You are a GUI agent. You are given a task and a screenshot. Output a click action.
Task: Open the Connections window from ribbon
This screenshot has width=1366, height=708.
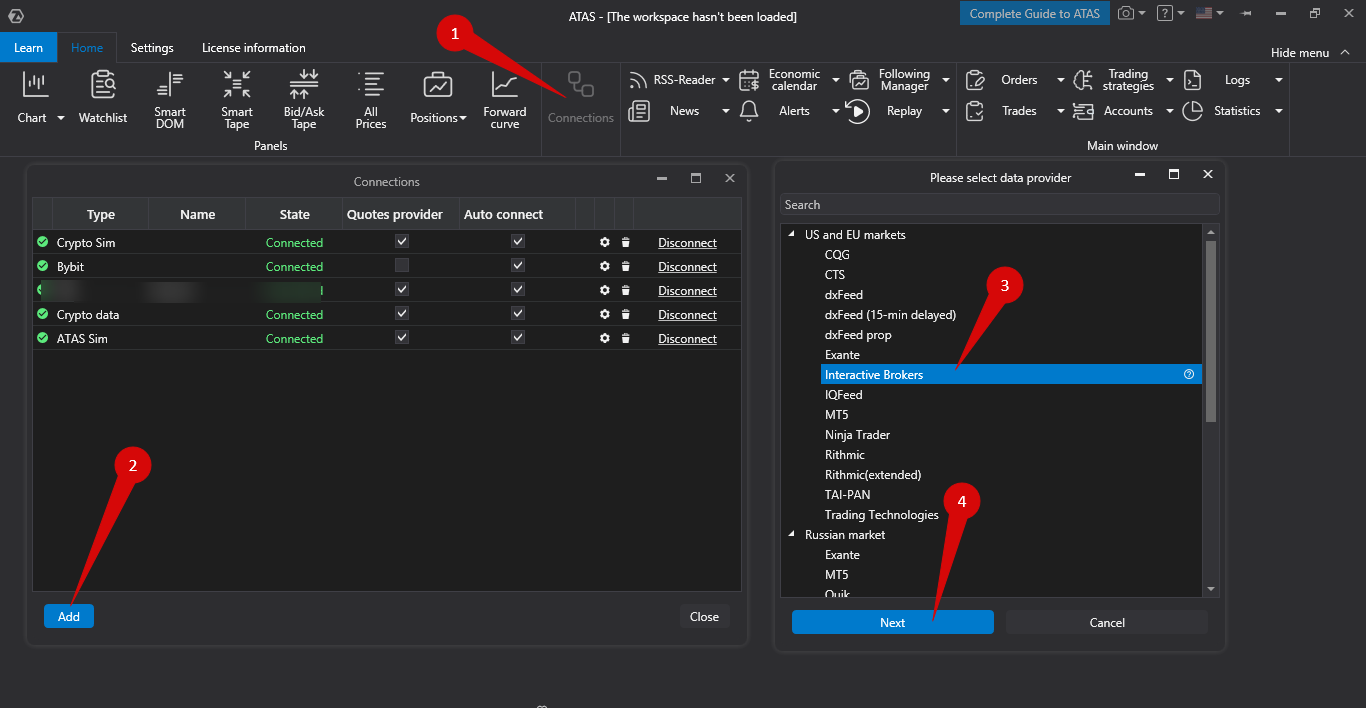pos(581,98)
